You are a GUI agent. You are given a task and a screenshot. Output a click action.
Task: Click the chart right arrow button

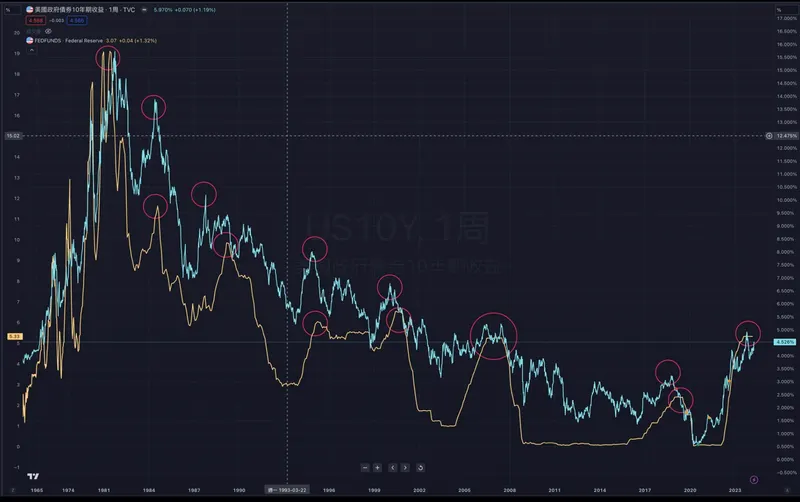(405, 467)
